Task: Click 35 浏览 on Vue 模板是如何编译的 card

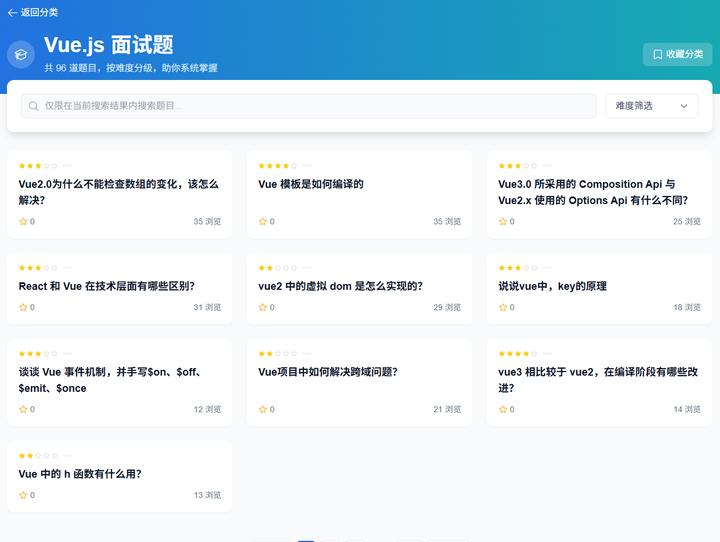Action: (x=447, y=221)
